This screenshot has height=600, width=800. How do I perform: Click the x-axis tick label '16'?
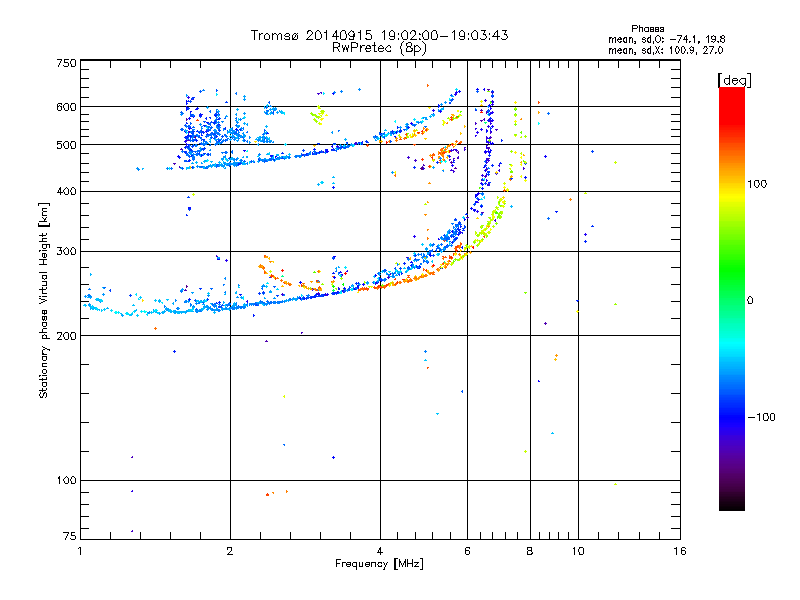tap(680, 551)
